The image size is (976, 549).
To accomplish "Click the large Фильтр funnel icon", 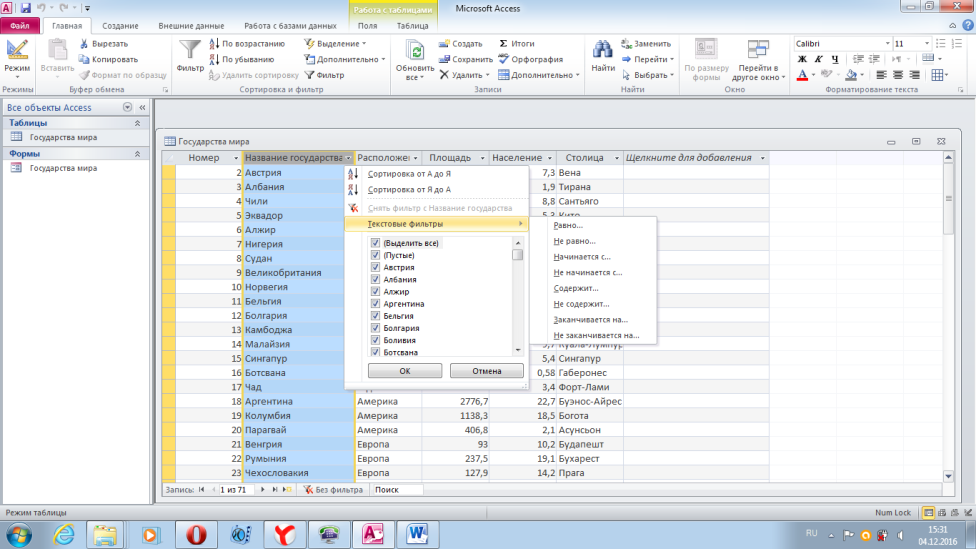I will tap(190, 50).
